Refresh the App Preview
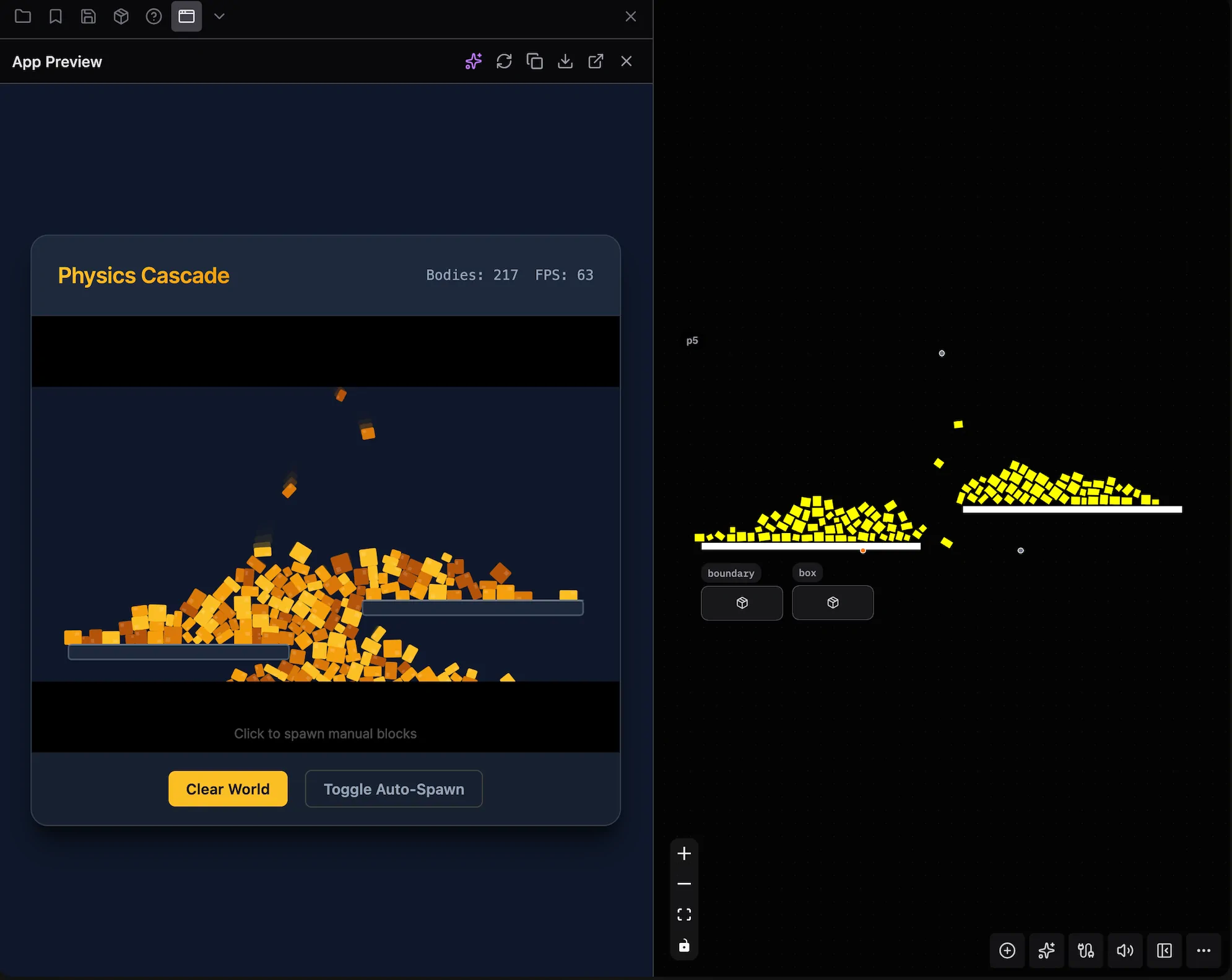 (x=504, y=61)
